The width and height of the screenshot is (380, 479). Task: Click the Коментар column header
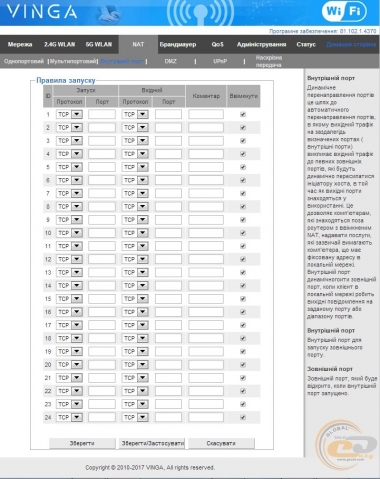click(206, 96)
